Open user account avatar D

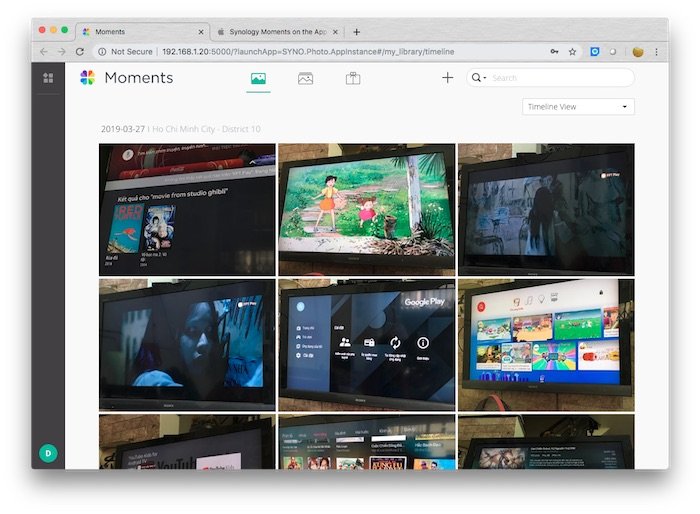pyautogui.click(x=48, y=453)
